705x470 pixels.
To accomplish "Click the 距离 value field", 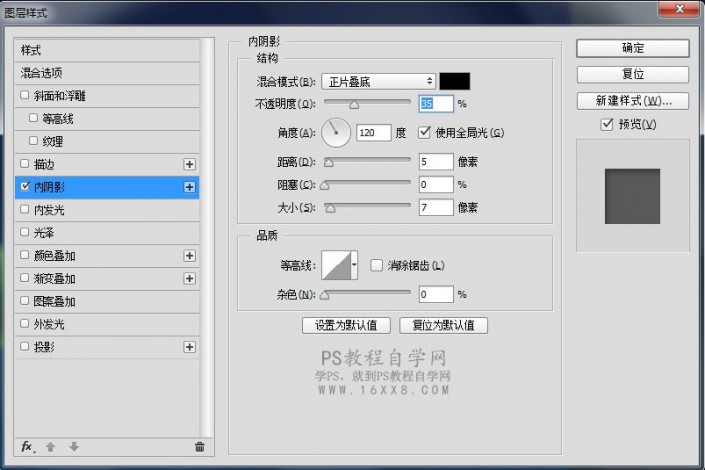I will click(x=436, y=161).
